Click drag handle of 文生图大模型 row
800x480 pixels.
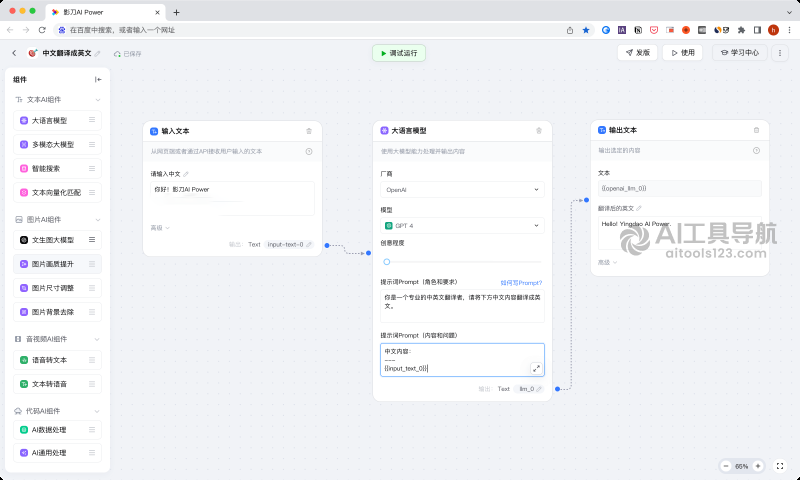92,239
